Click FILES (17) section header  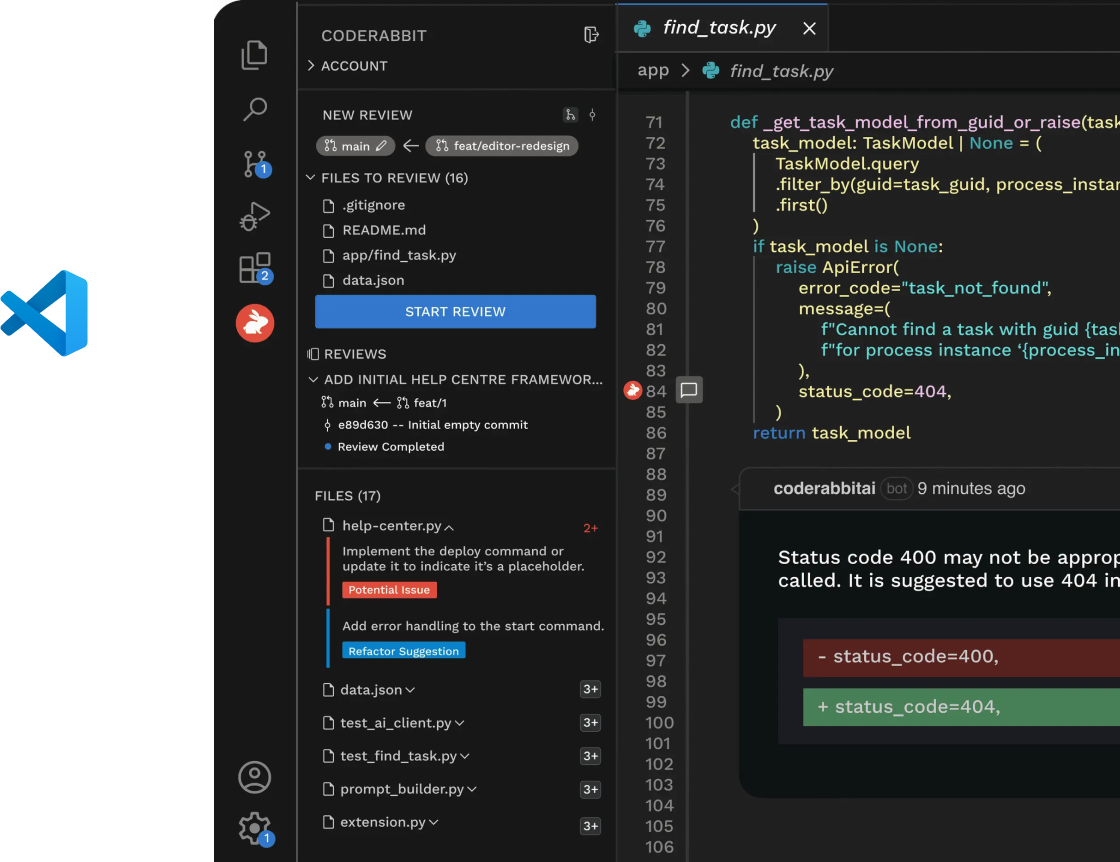pyautogui.click(x=347, y=496)
